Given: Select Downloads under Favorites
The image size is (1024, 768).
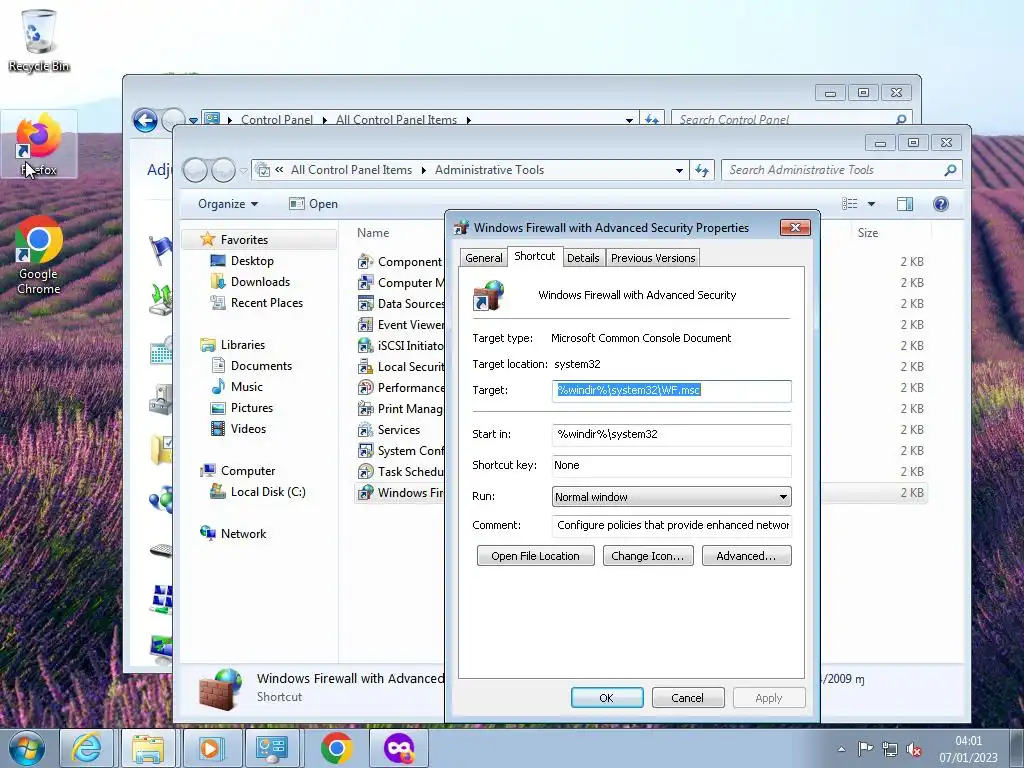Looking at the screenshot, I should [x=259, y=281].
